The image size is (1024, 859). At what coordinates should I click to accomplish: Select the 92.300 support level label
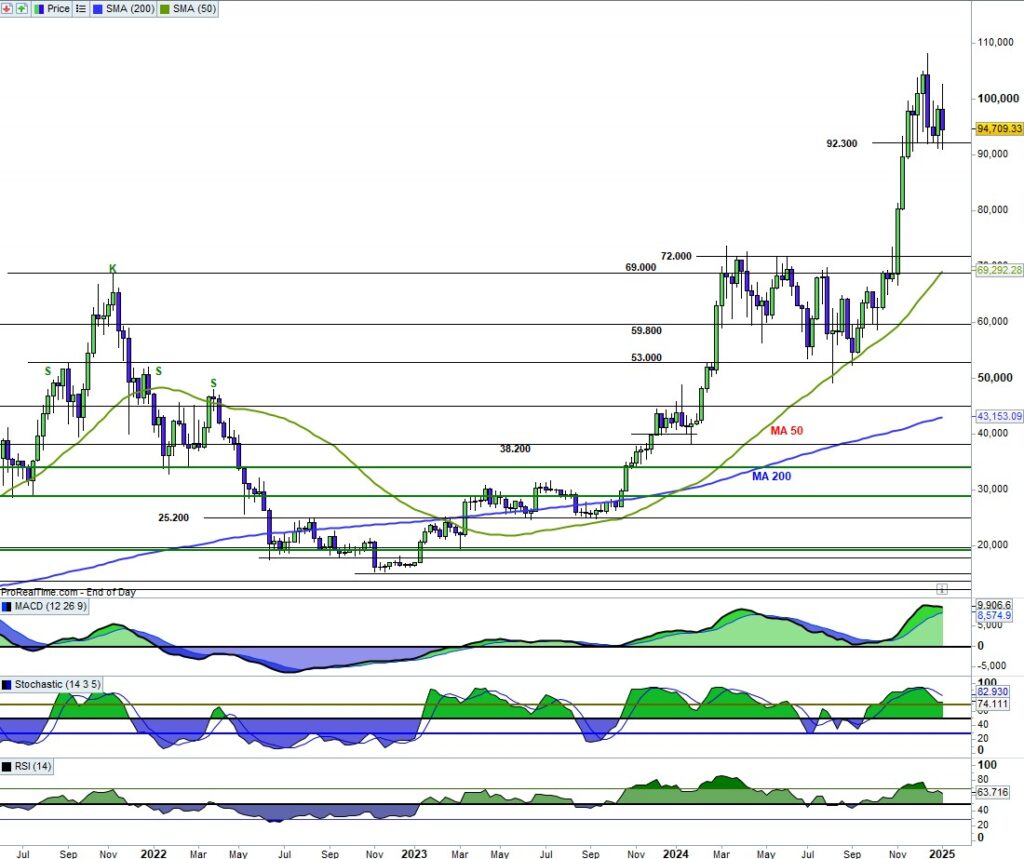(x=841, y=143)
